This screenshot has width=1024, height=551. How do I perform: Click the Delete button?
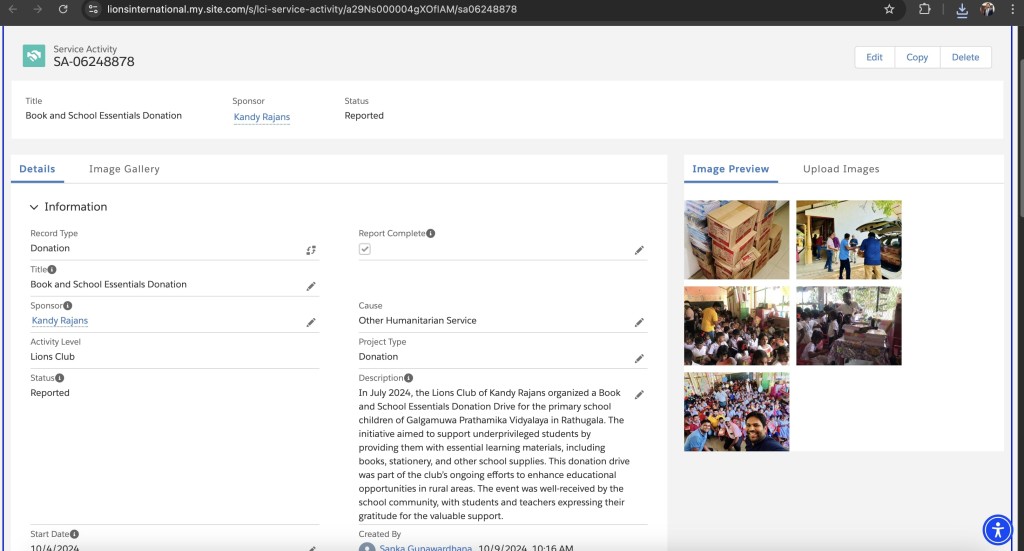click(x=965, y=57)
